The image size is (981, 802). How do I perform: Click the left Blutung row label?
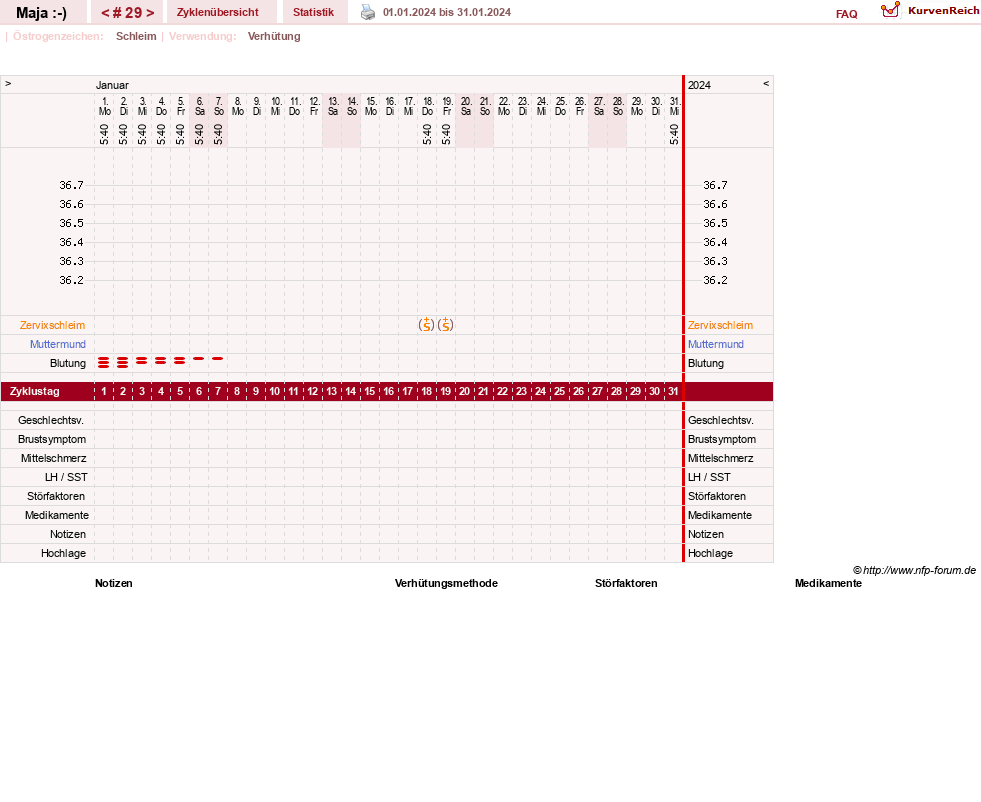[x=68, y=363]
